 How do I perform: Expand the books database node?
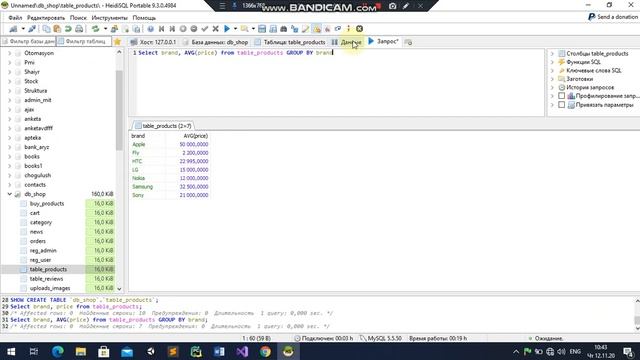pyautogui.click(x=9, y=157)
